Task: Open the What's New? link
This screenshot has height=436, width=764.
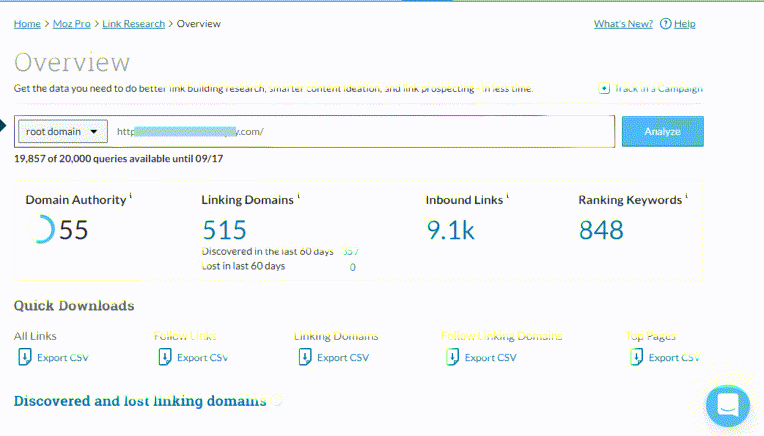Action: pos(623,24)
